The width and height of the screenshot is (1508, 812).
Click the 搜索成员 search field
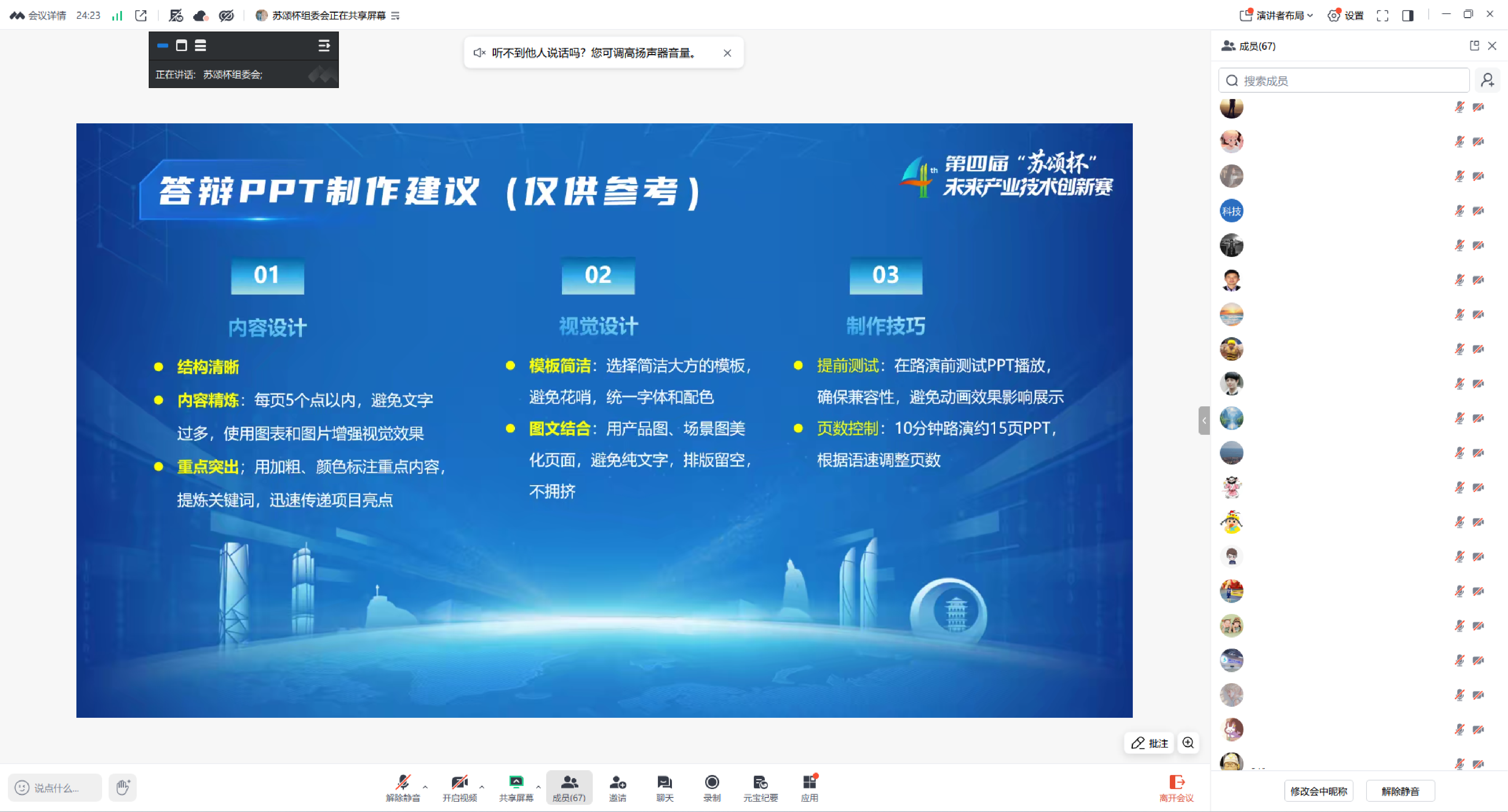[x=1344, y=80]
